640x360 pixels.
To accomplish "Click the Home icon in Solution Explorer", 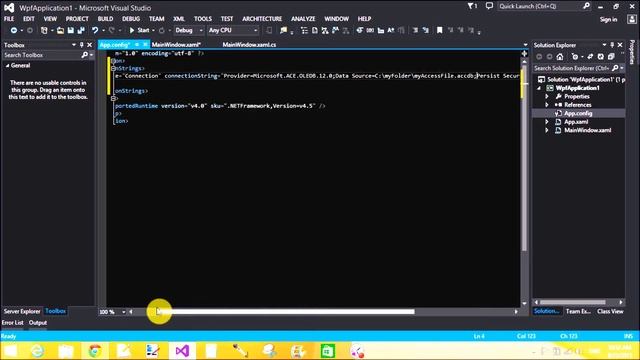I will click(560, 57).
